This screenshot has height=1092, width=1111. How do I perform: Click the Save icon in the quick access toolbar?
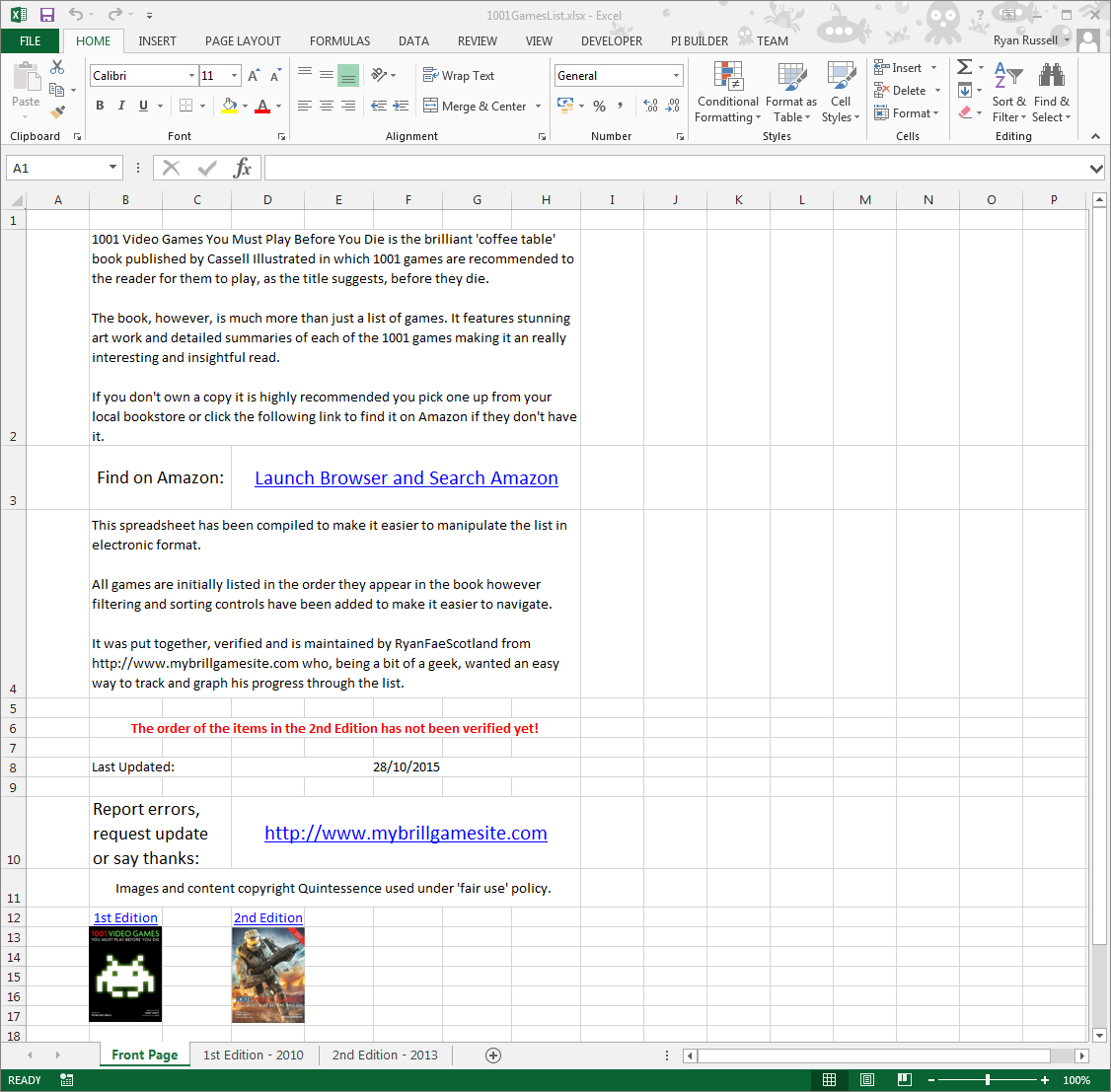point(46,15)
